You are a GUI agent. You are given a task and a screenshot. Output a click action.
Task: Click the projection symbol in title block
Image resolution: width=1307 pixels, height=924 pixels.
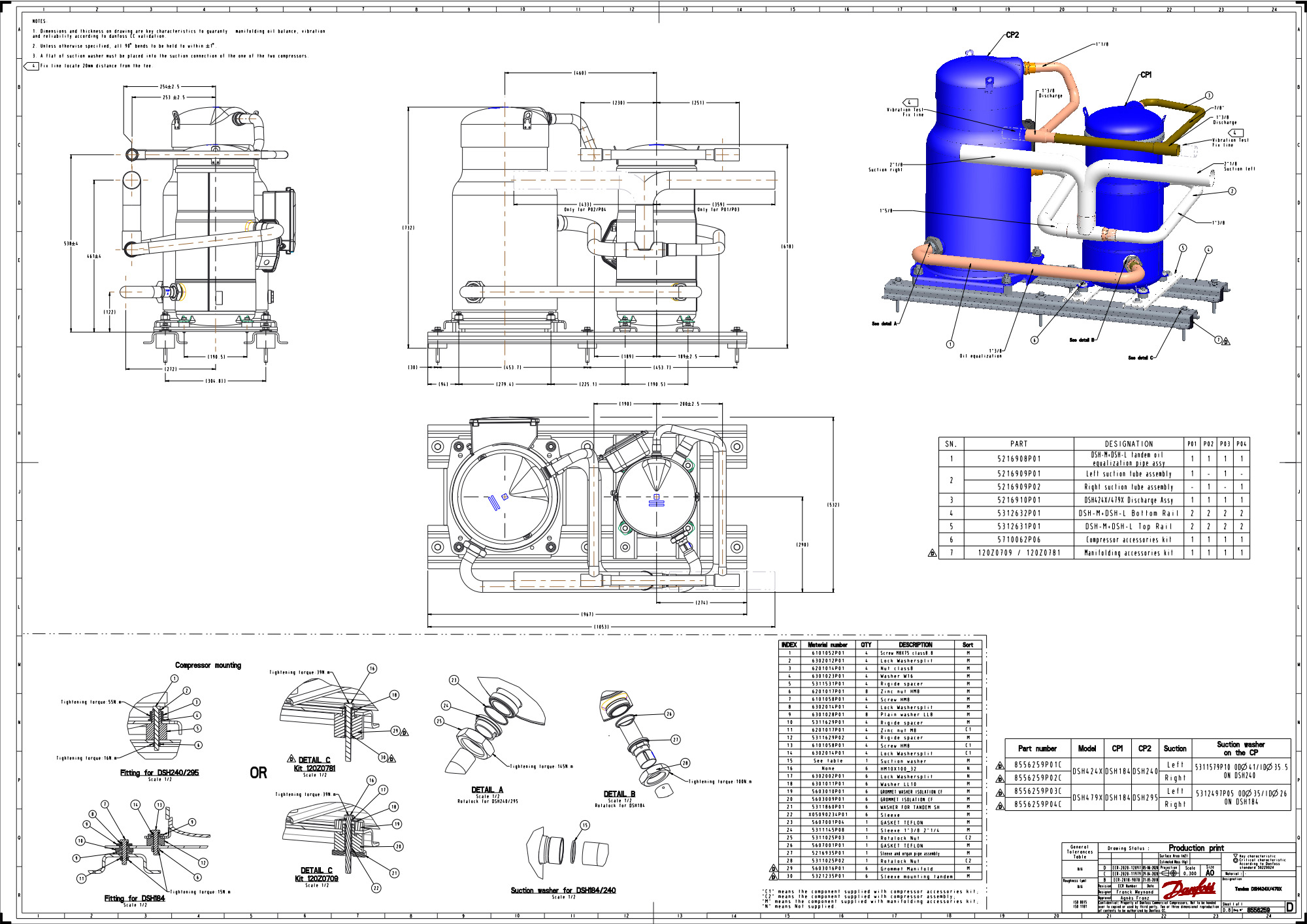click(1170, 873)
